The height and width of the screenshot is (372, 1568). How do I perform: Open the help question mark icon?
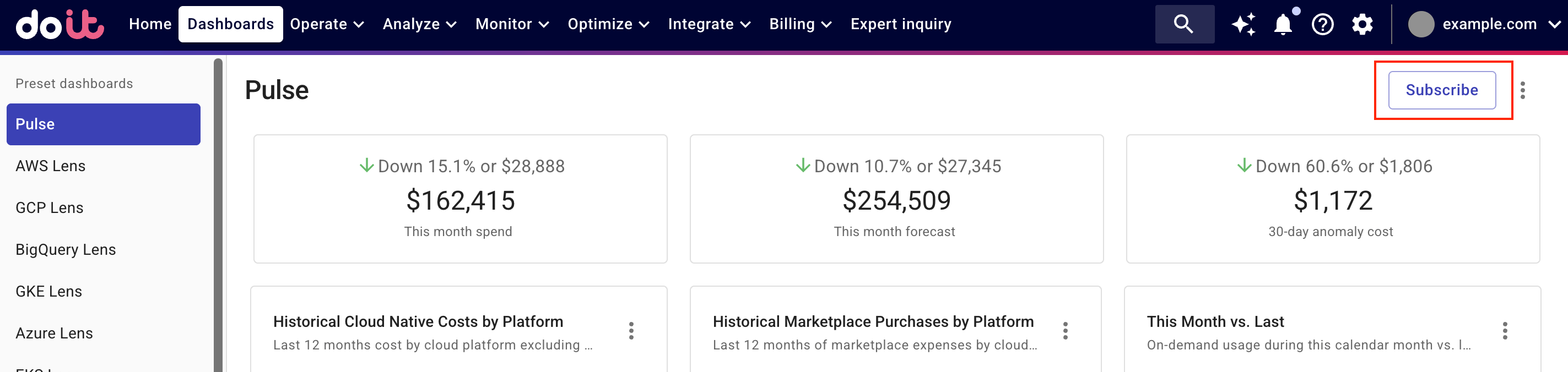(x=1323, y=24)
